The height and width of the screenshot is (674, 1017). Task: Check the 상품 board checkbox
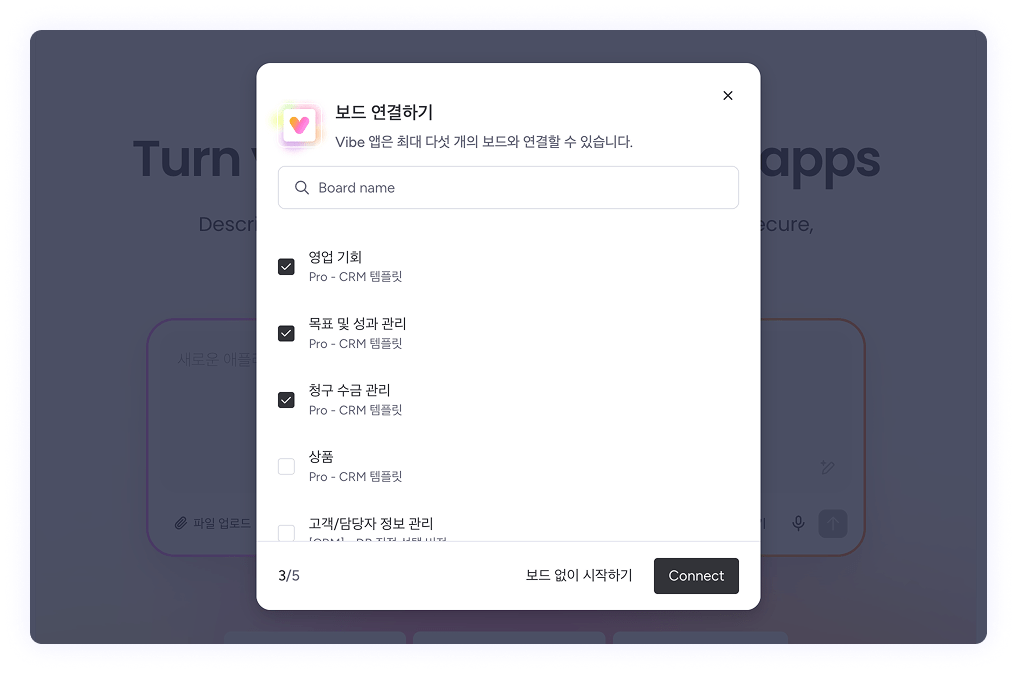click(x=286, y=466)
